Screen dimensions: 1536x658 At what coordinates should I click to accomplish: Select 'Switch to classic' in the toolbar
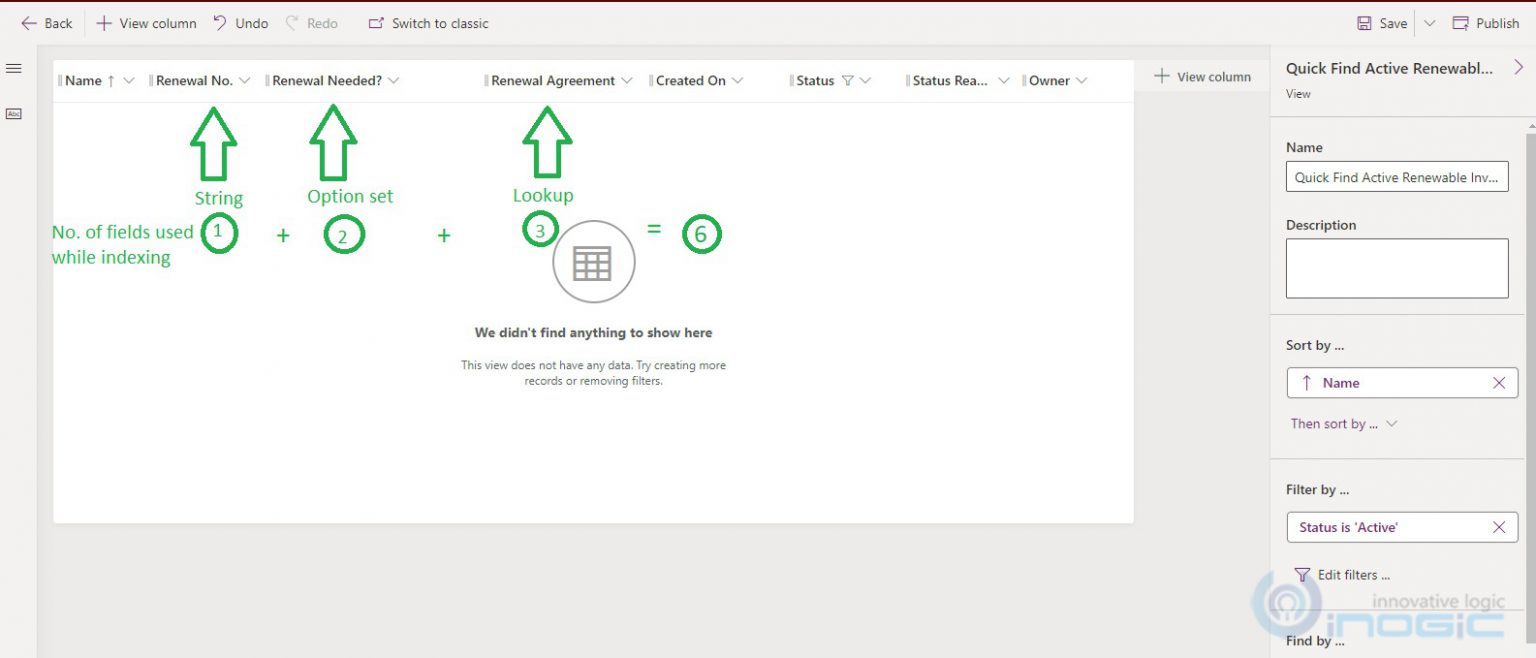428,22
